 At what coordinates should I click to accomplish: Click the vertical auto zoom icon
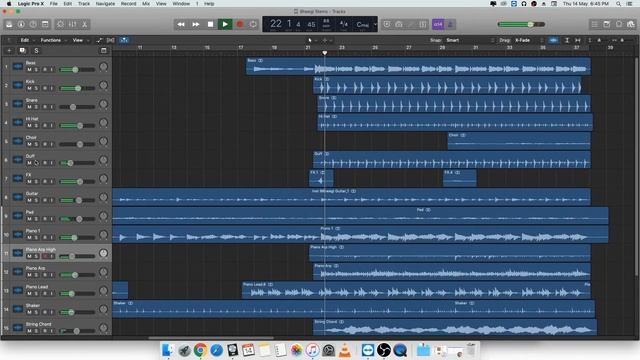(x=567, y=40)
